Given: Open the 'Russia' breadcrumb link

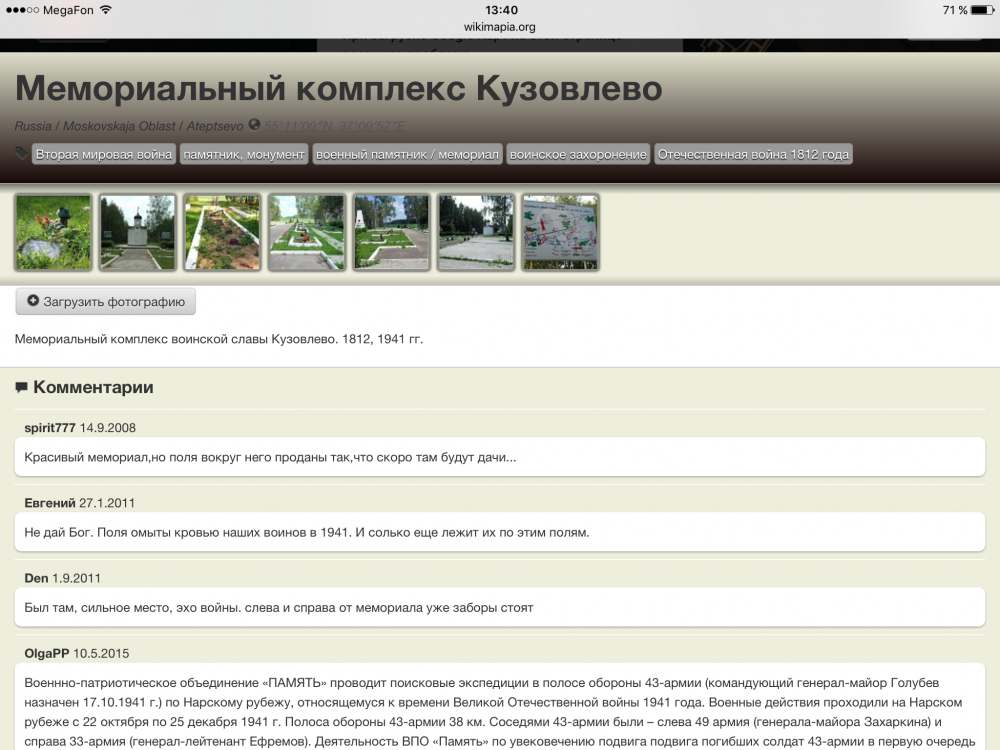Looking at the screenshot, I should pyautogui.click(x=33, y=126).
